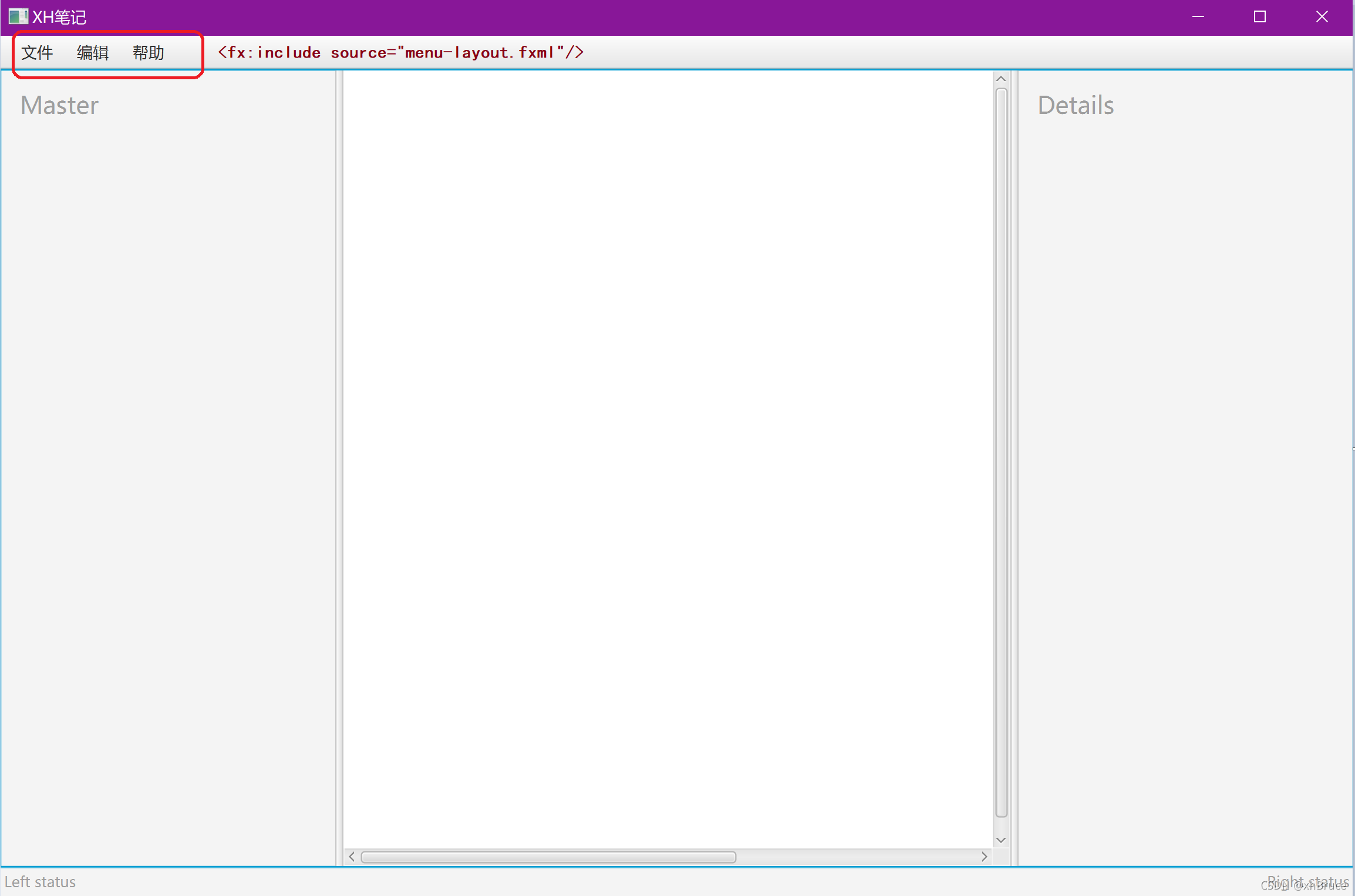Image resolution: width=1355 pixels, height=896 pixels.
Task: Click the XH笔记 app icon in title bar
Action: [18, 16]
